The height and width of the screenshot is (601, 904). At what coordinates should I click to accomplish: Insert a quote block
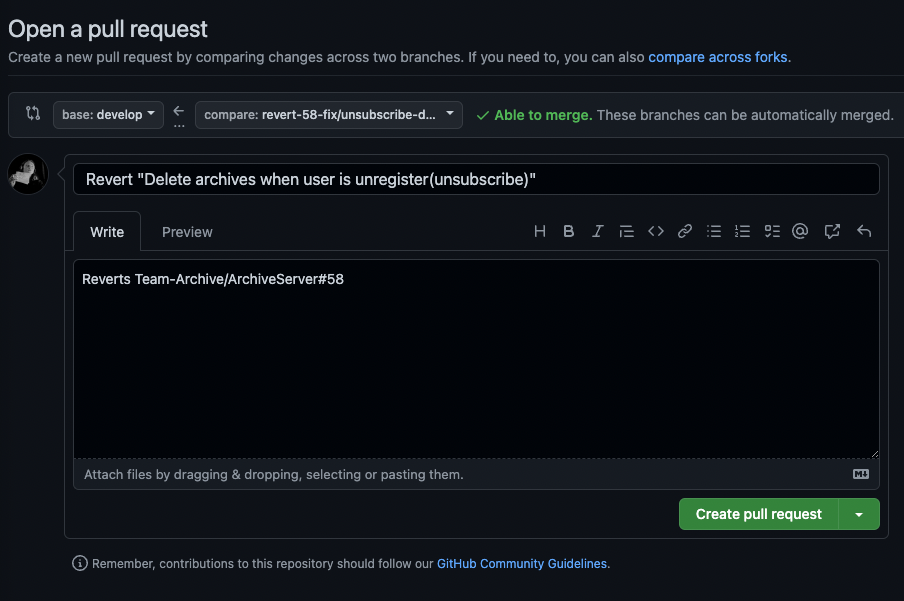click(626, 231)
